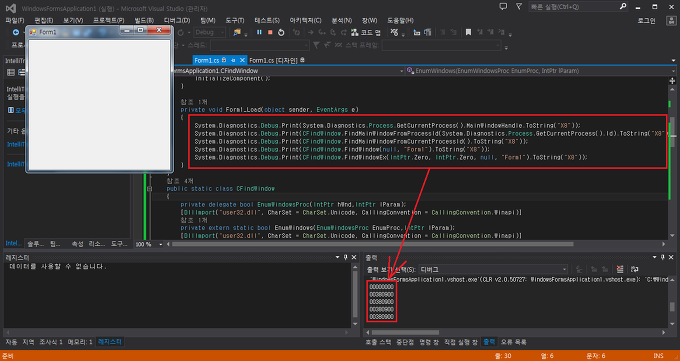Click the icon left of the bookmark flag
Image resolution: width=680 pixels, height=361 pixels.
454,32
